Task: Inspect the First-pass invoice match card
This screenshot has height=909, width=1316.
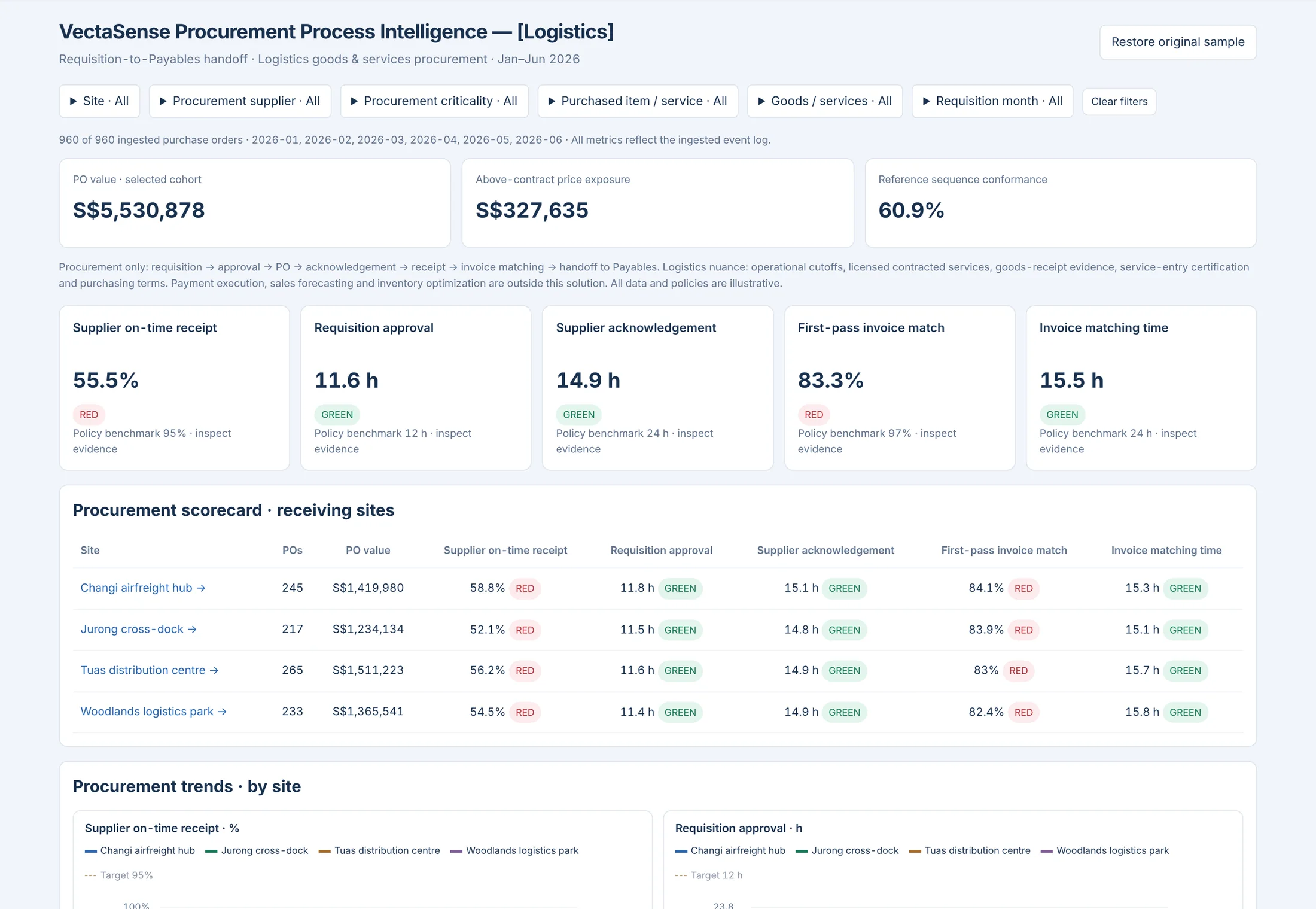Action: click(x=900, y=388)
